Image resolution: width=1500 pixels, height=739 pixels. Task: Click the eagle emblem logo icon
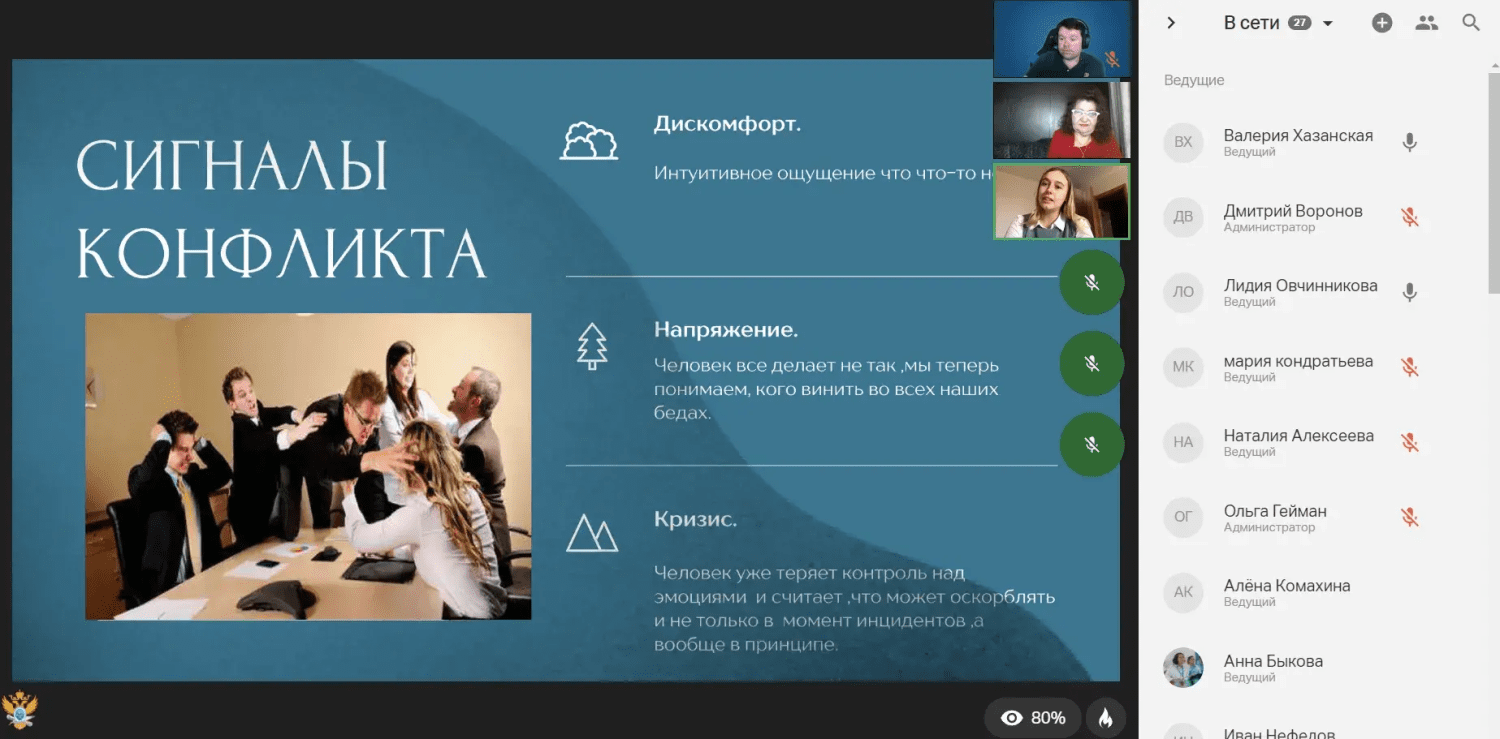click(x=20, y=711)
